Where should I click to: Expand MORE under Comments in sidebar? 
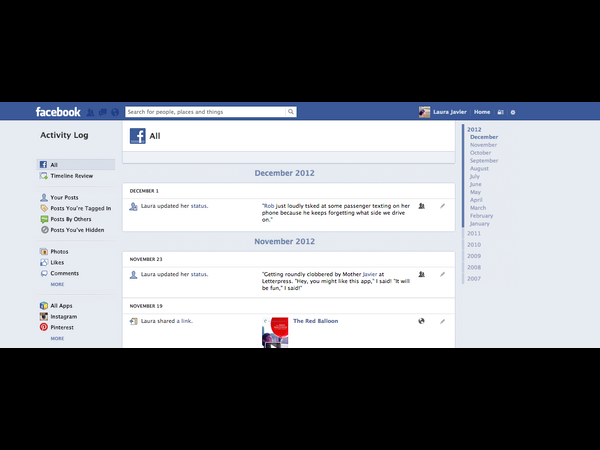[x=57, y=284]
